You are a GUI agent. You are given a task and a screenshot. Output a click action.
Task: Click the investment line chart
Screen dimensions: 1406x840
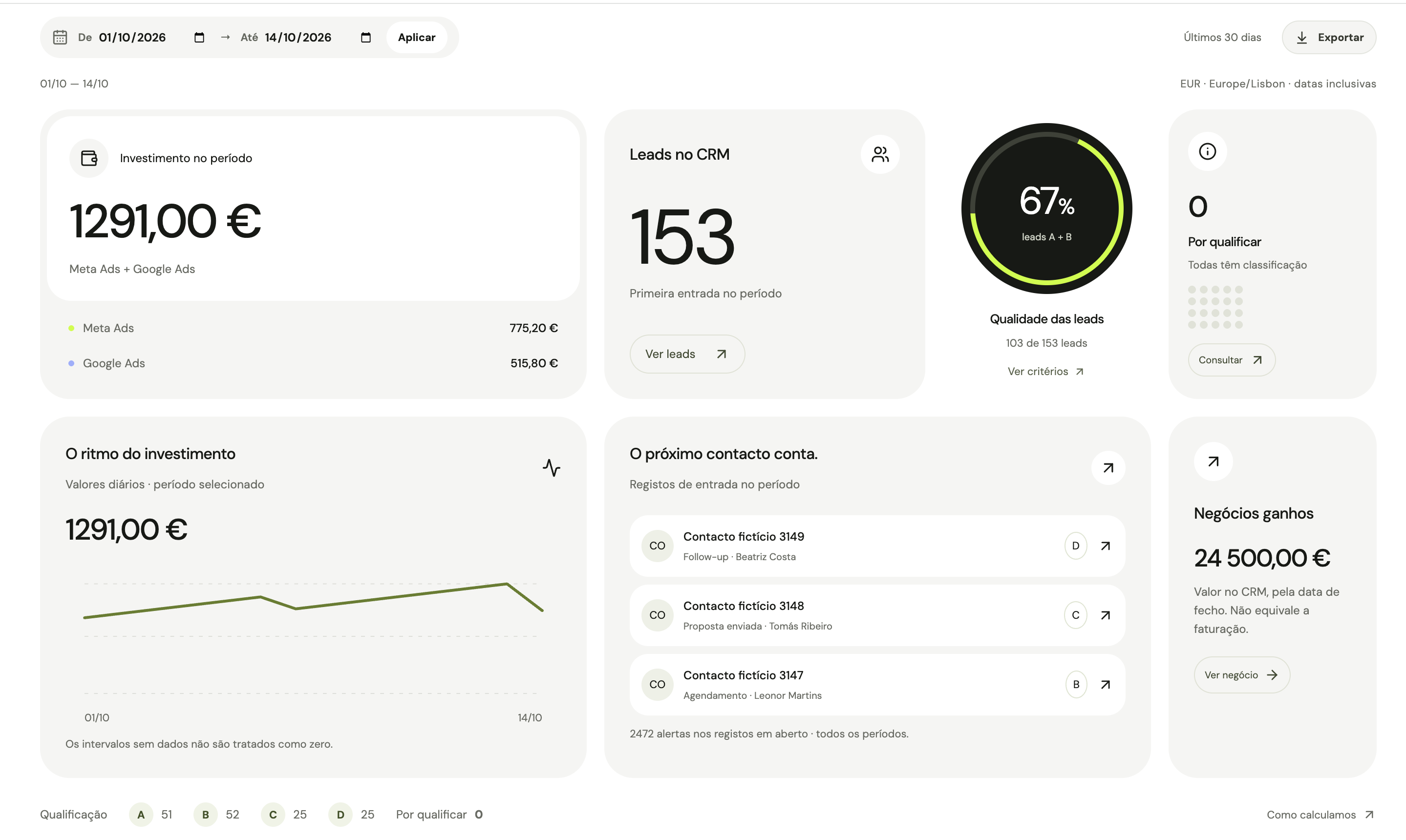(313, 638)
